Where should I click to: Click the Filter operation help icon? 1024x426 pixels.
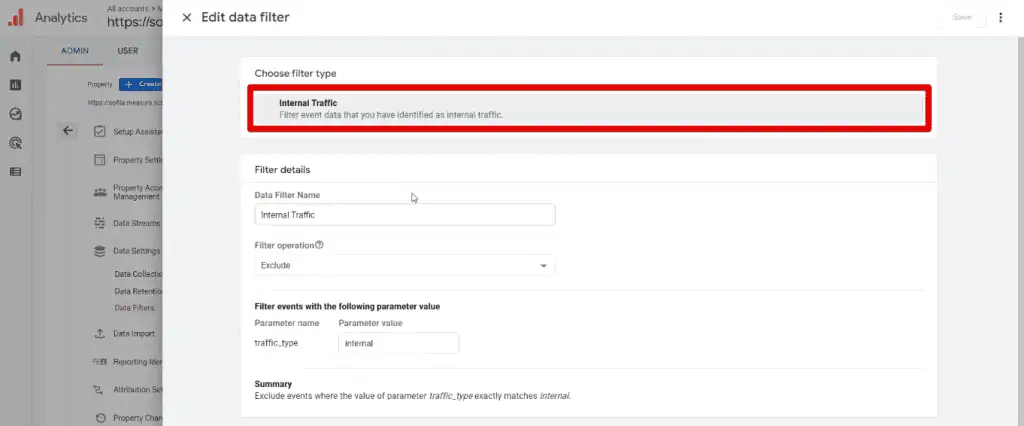click(x=319, y=245)
